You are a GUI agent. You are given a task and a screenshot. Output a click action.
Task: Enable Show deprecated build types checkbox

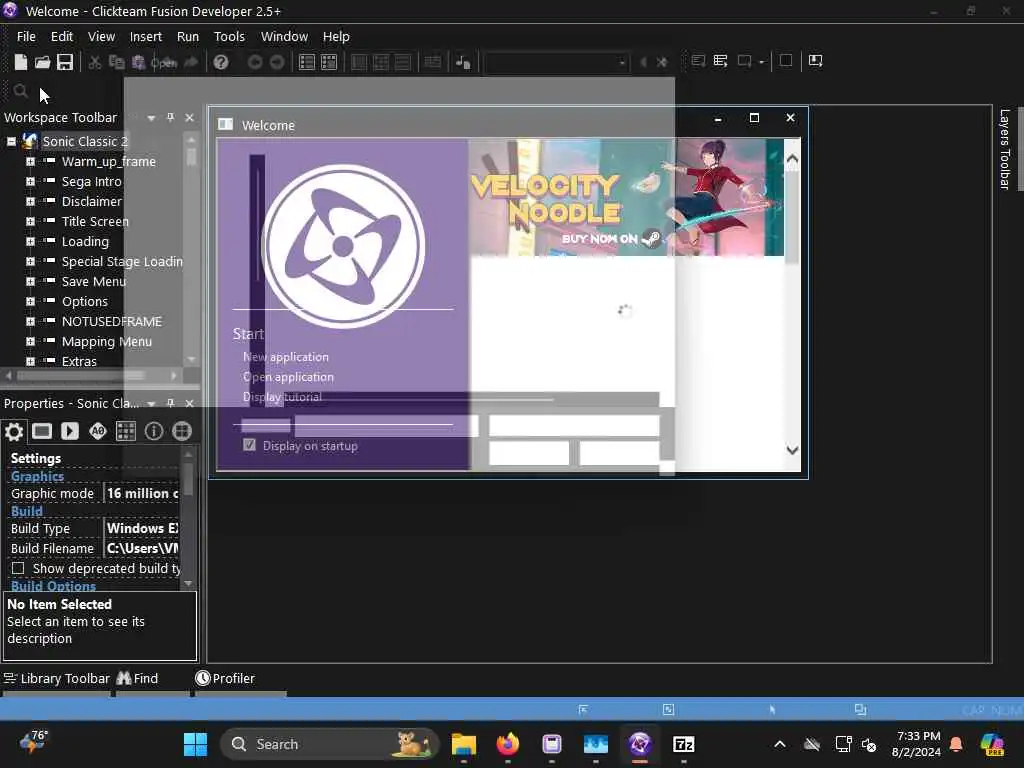coord(18,568)
